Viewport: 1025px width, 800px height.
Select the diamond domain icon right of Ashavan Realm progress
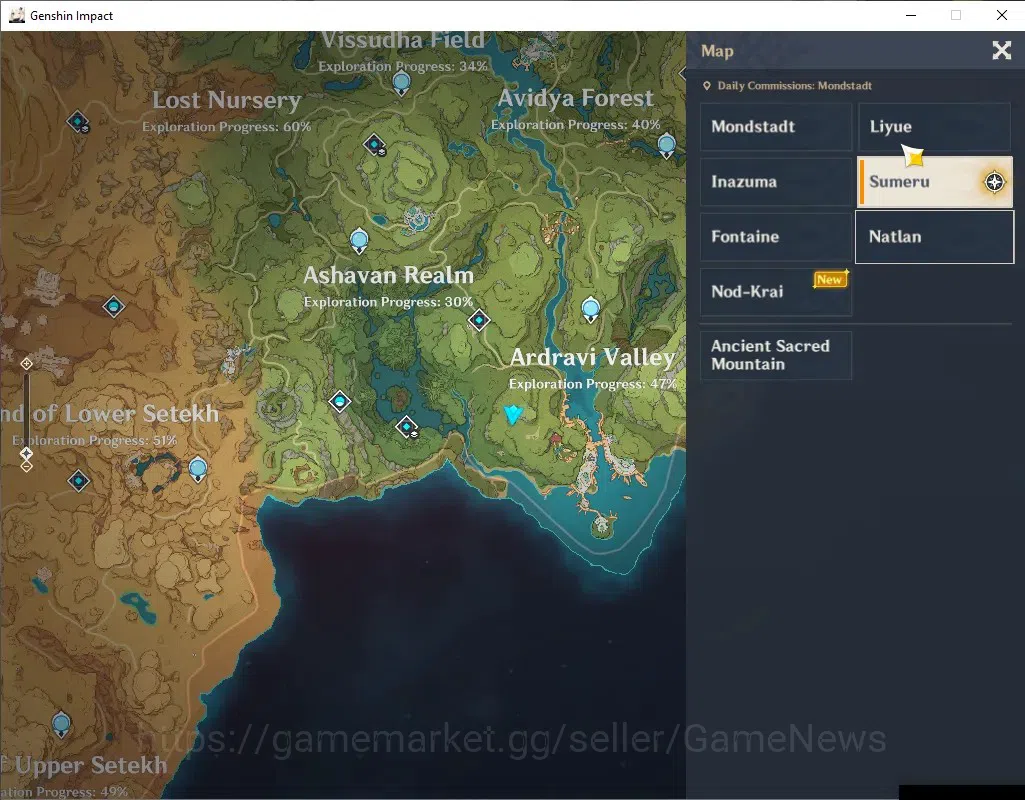click(x=479, y=320)
